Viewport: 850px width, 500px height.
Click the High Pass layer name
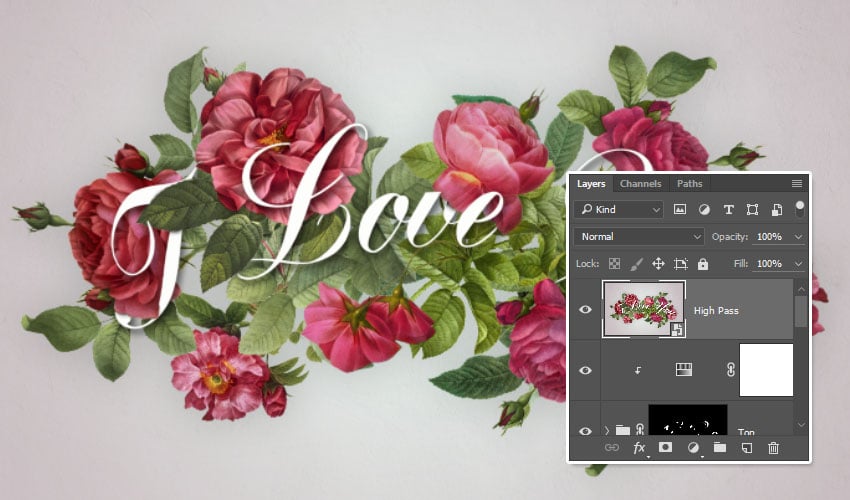[x=716, y=311]
